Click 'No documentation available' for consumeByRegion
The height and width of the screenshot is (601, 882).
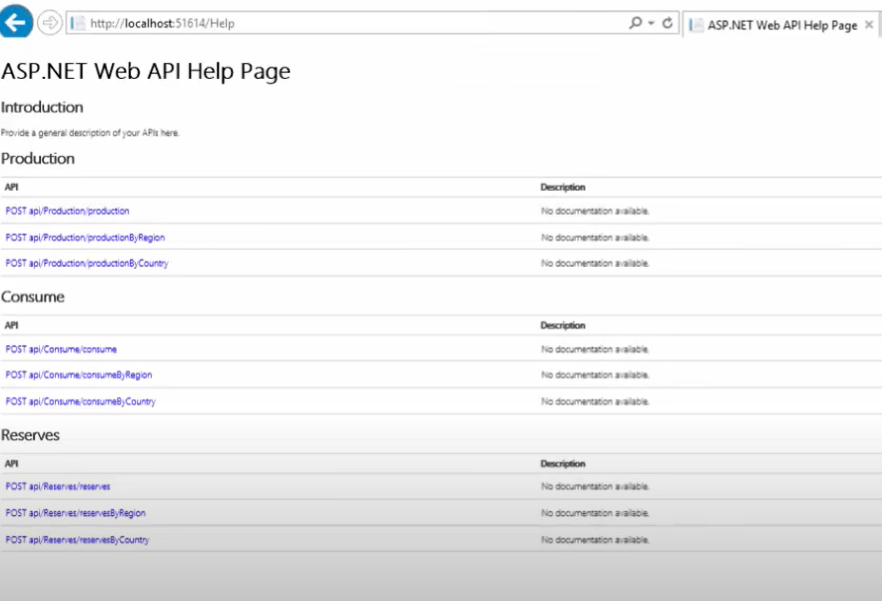[x=595, y=375]
